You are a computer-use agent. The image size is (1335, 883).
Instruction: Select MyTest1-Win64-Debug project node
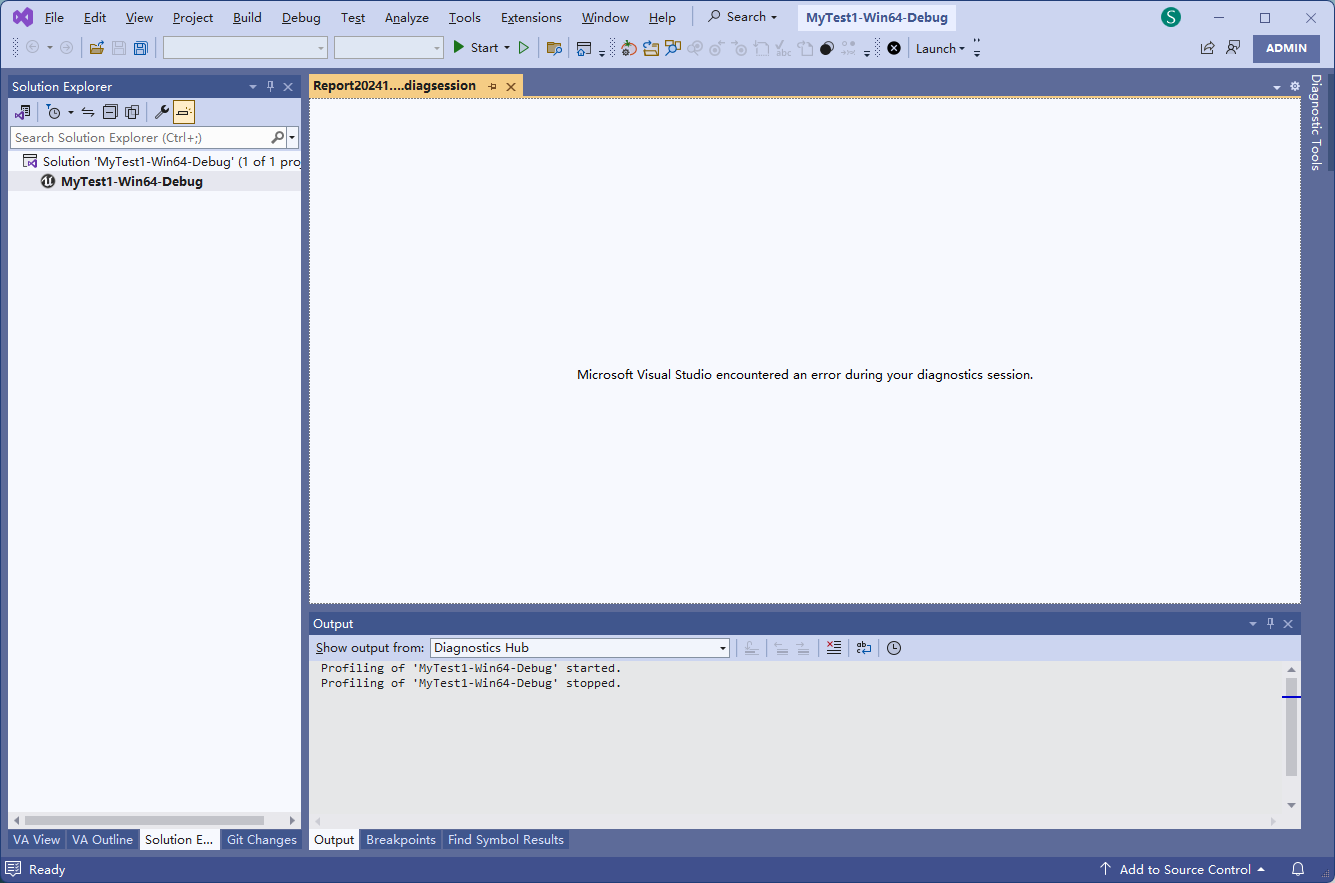click(132, 182)
